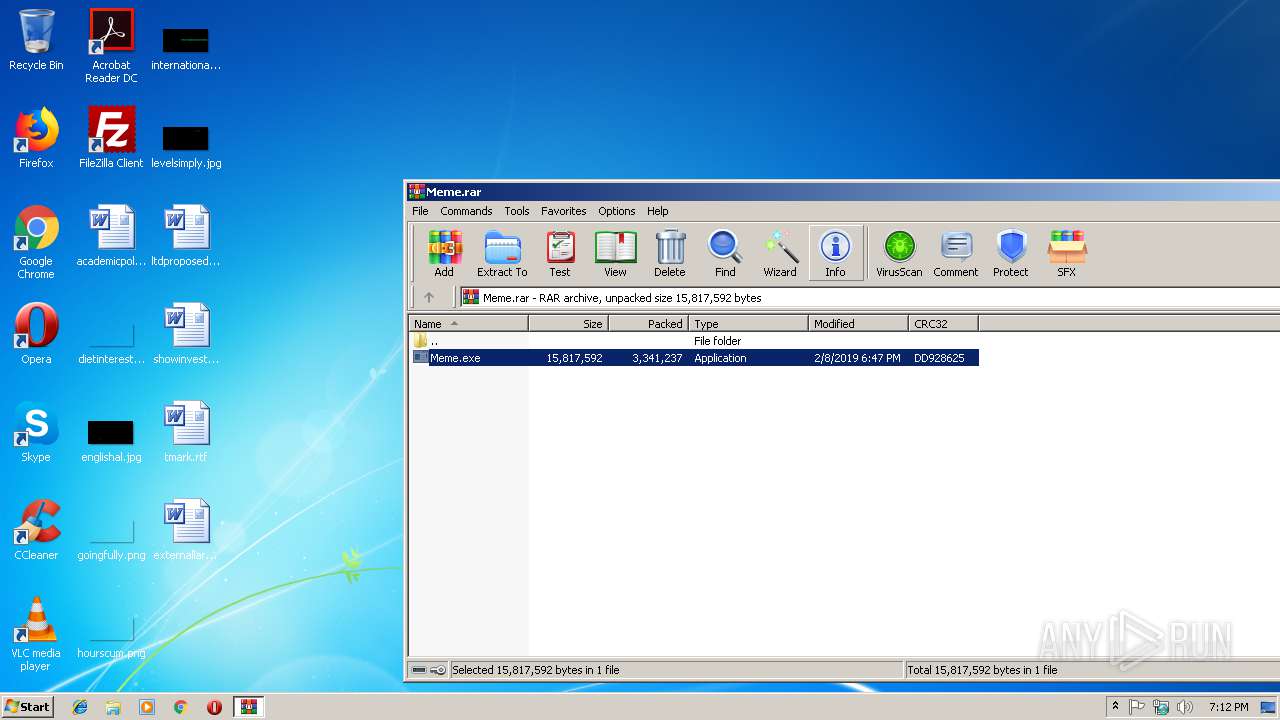Viewport: 1280px width, 720px height.
Task: Run VirusScan from the toolbar
Action: pos(899,253)
